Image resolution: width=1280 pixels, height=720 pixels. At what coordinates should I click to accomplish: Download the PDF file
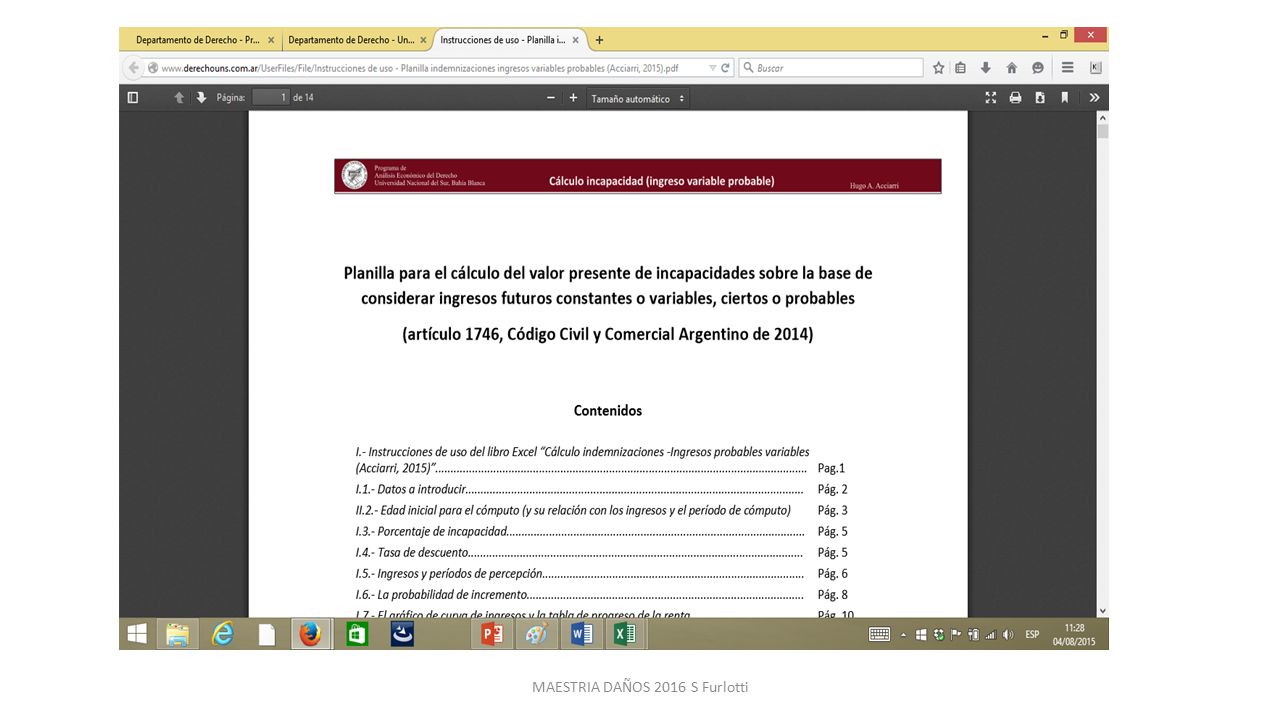(1040, 98)
